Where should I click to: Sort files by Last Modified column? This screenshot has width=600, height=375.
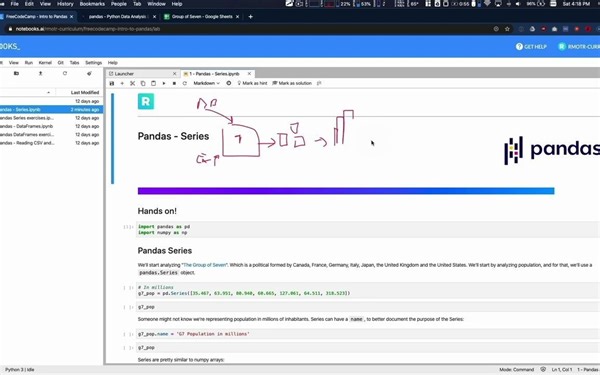(x=85, y=93)
